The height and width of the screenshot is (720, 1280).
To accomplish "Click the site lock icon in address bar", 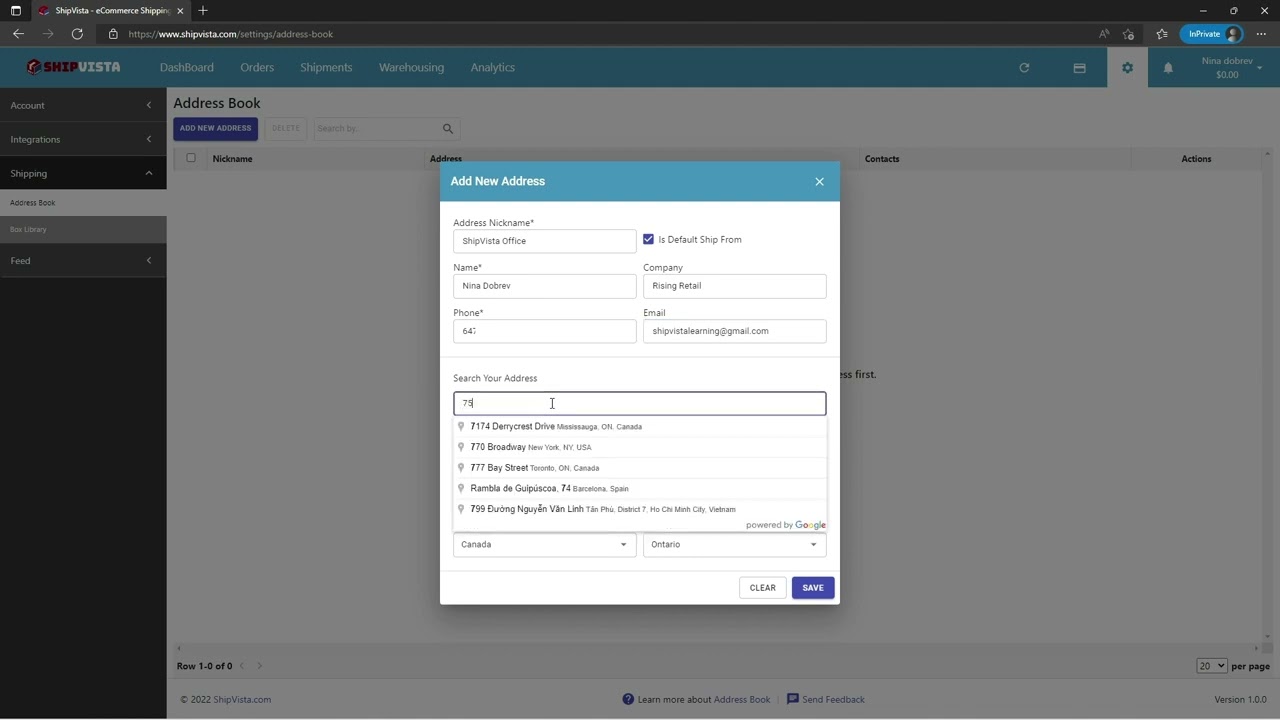I will pos(113,34).
